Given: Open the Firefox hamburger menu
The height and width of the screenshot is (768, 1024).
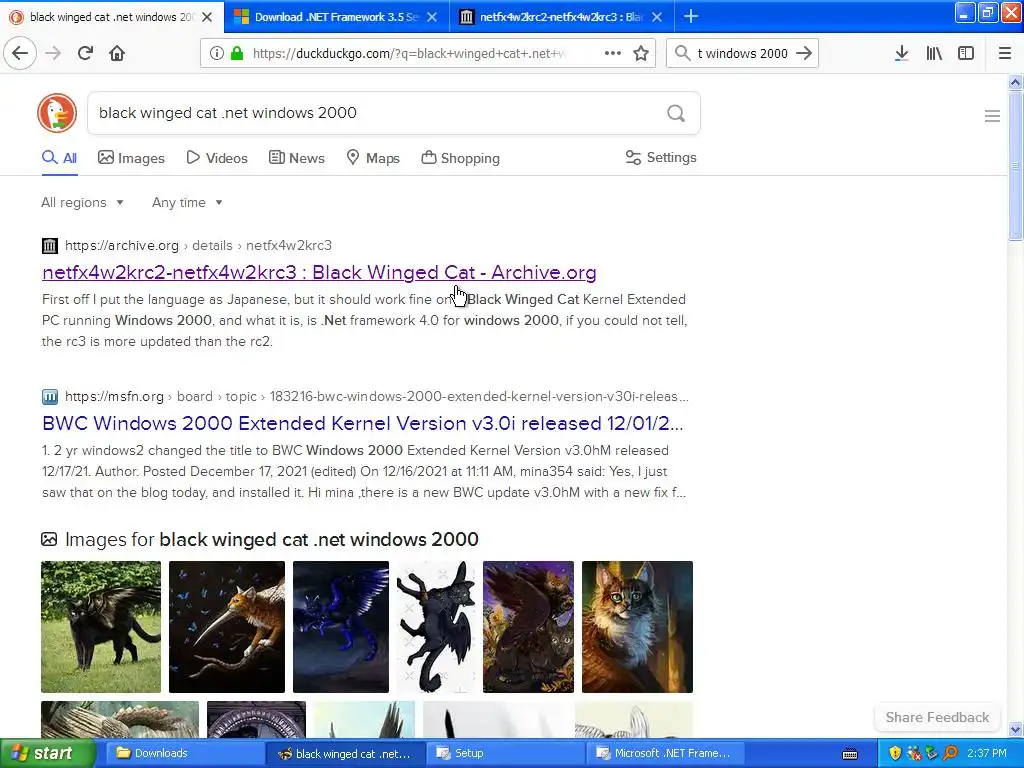Looking at the screenshot, I should 1005,54.
